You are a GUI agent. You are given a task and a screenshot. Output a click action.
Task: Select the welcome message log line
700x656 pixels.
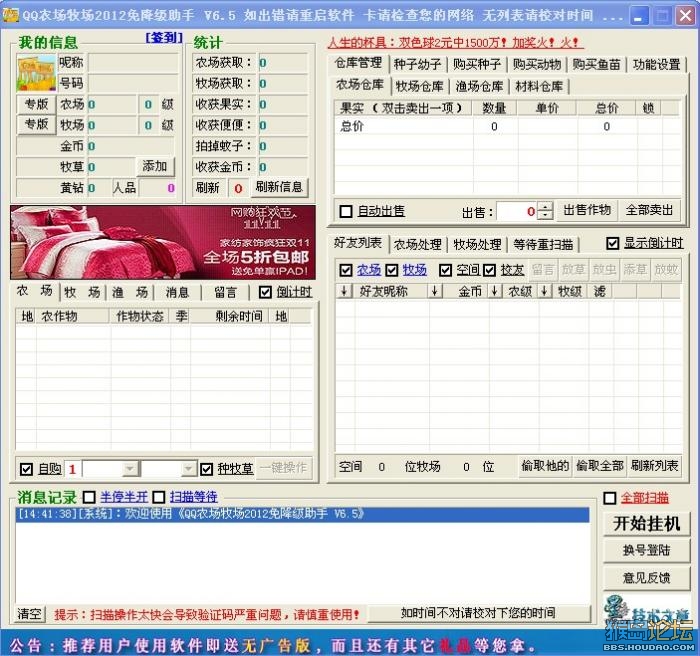302,514
